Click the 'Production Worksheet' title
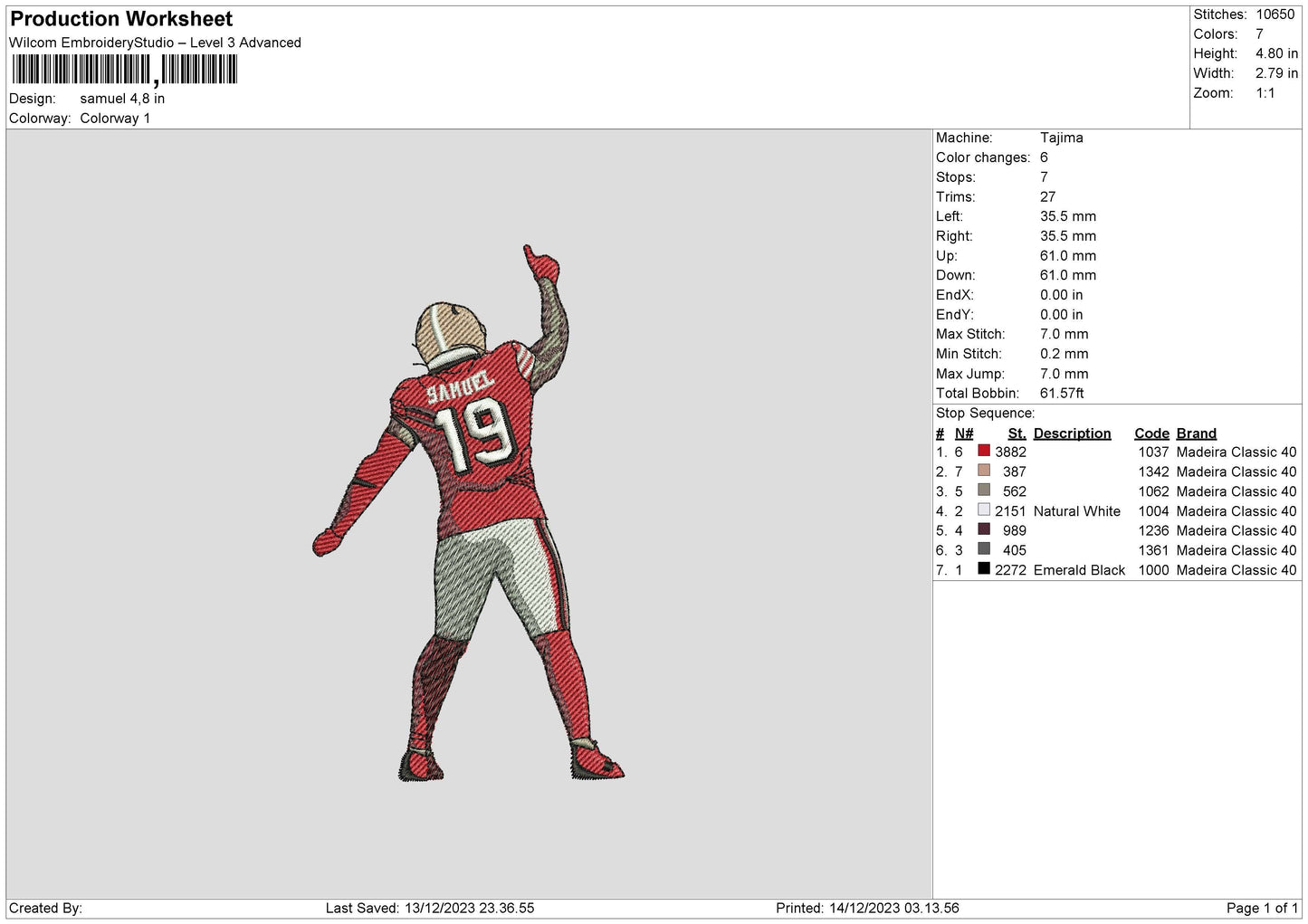The height and width of the screenshot is (924, 1308). point(121,19)
